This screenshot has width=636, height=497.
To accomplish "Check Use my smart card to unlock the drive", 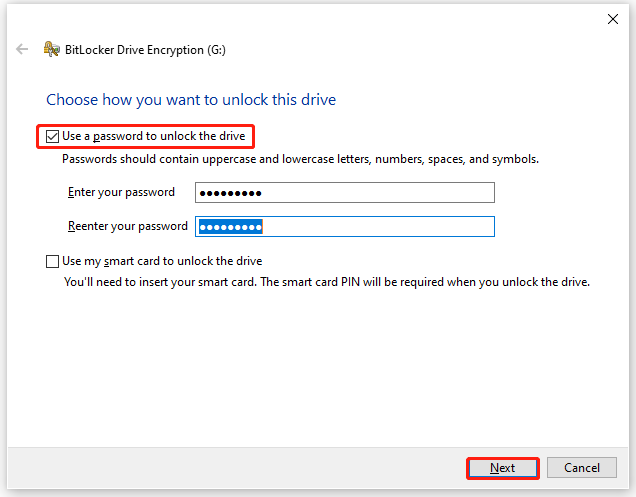I will coord(52,262).
